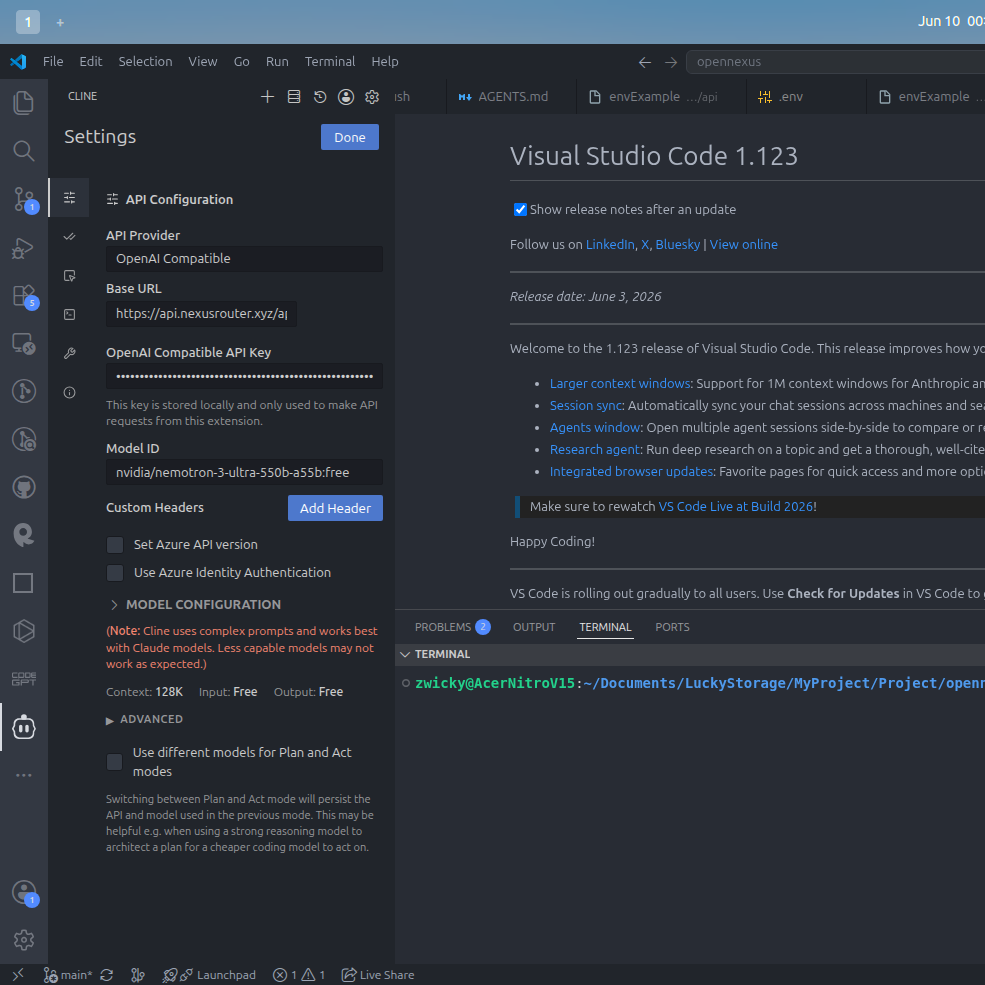985x985 pixels.
Task: Open the CodeGPT view in activity bar
Action: 24,679
